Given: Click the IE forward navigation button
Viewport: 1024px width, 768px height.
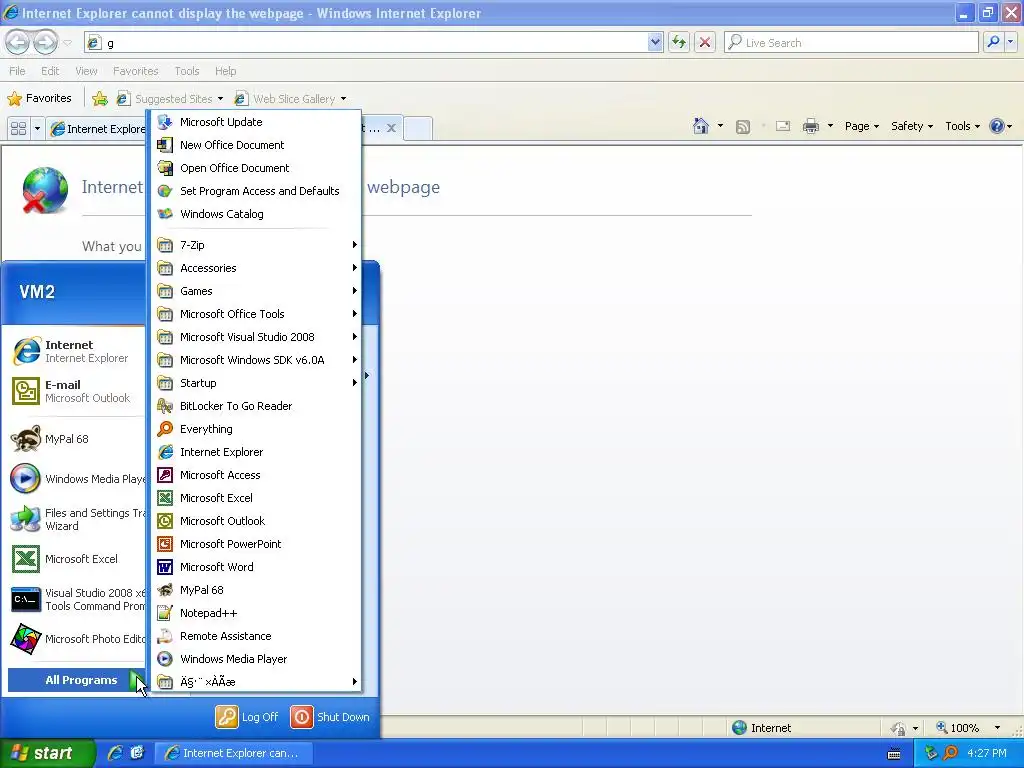Looking at the screenshot, I should click(x=44, y=42).
